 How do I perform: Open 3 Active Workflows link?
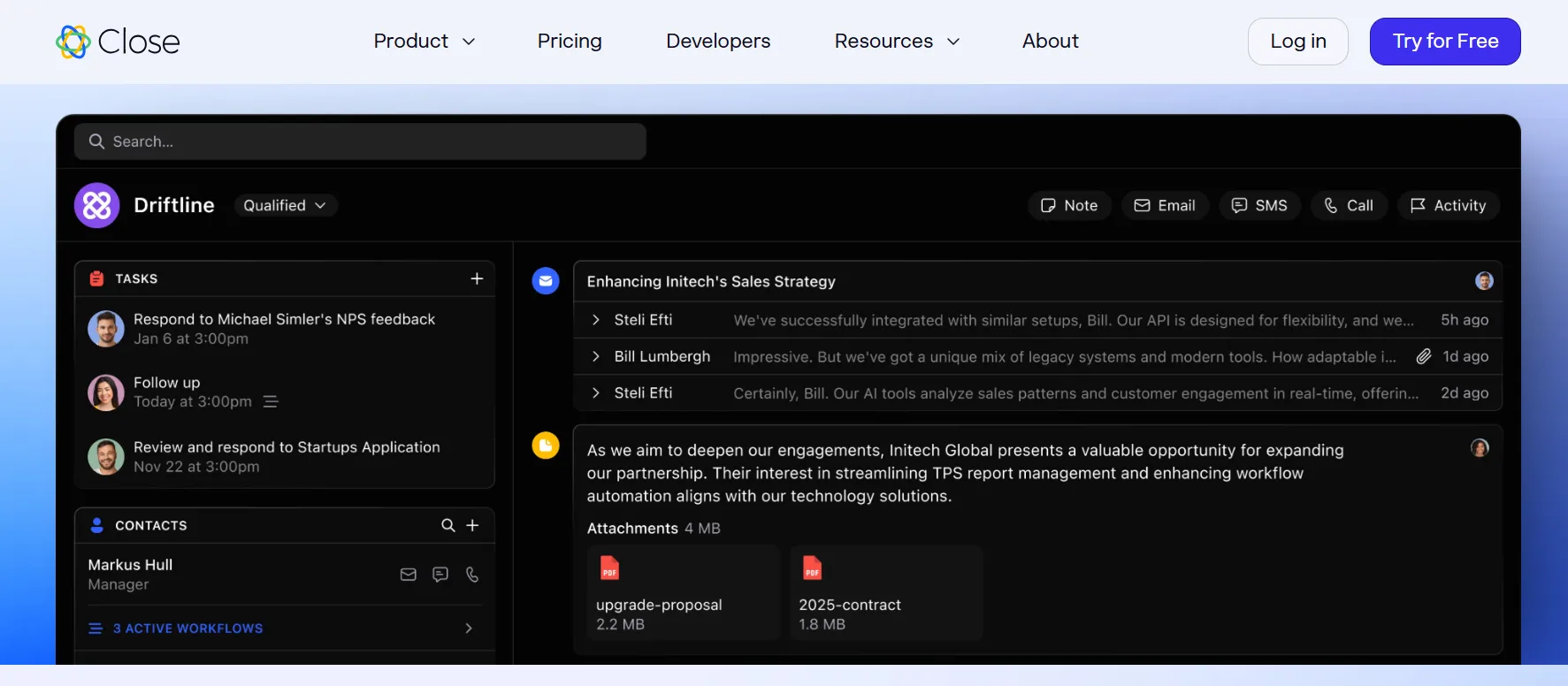(x=187, y=629)
